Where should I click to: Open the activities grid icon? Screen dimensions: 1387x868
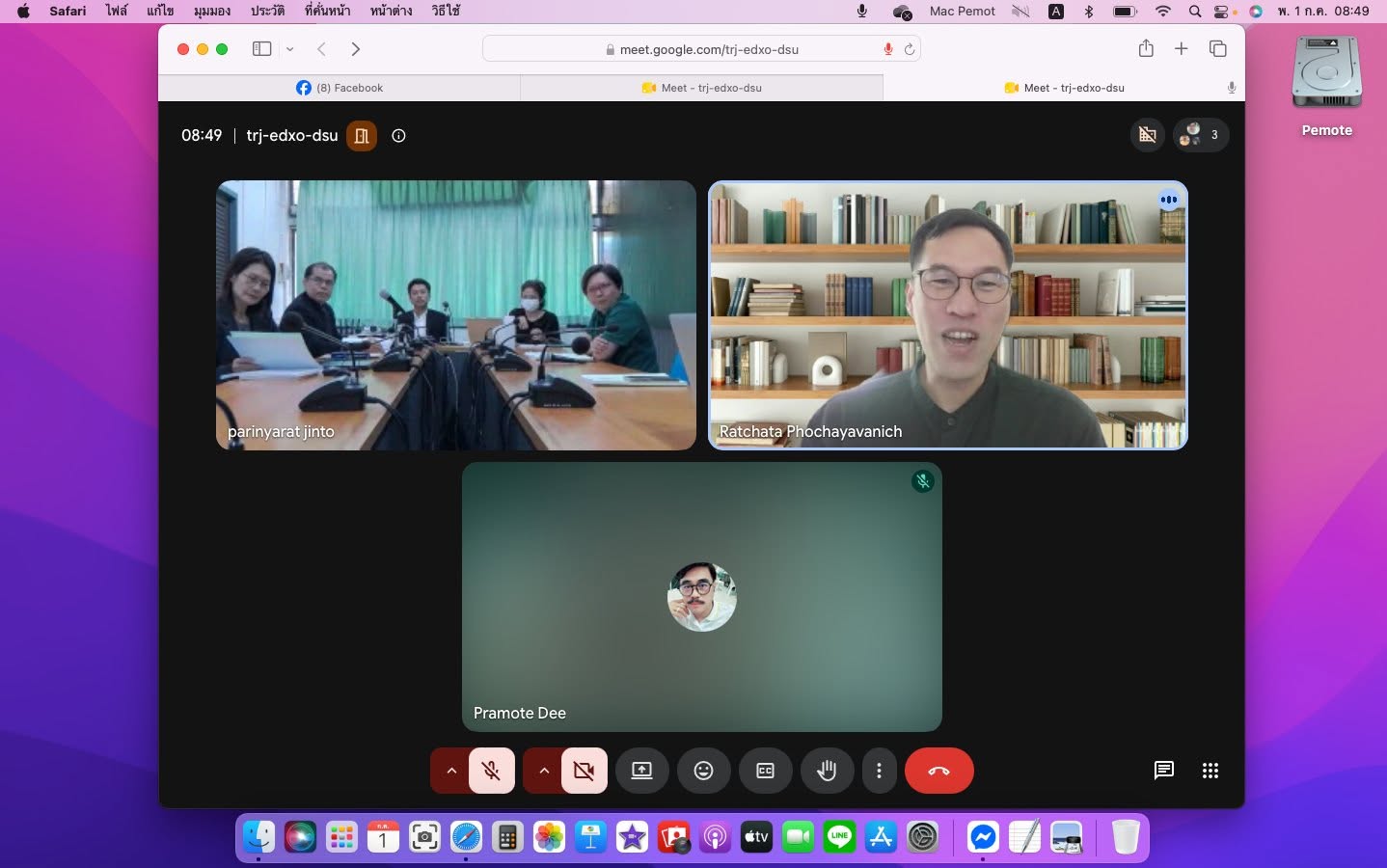pos(1210,770)
